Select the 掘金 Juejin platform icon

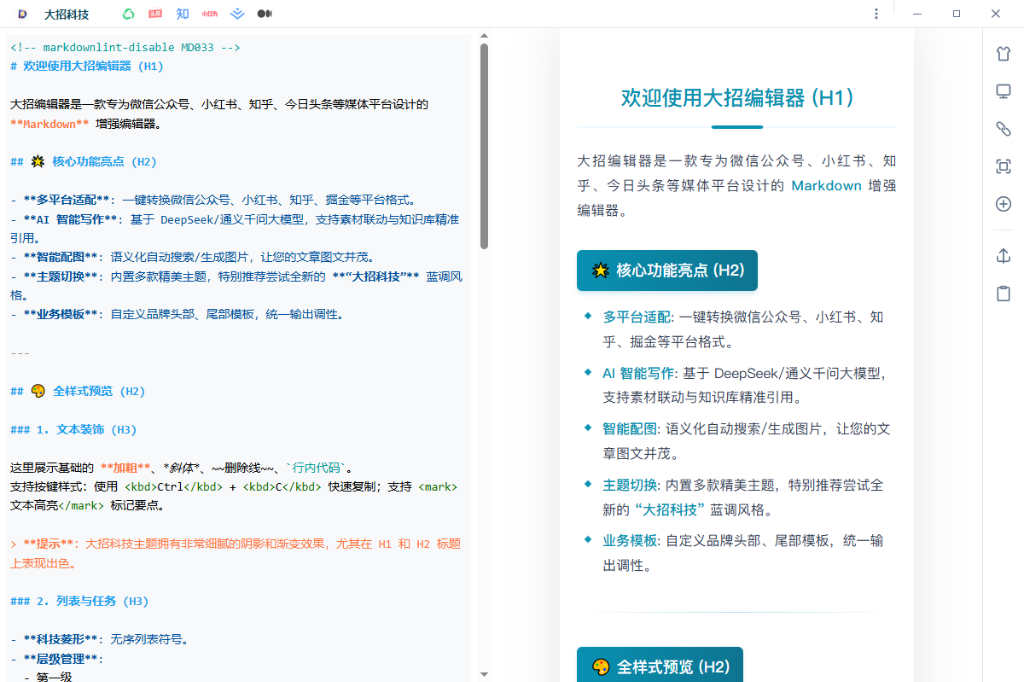click(237, 14)
